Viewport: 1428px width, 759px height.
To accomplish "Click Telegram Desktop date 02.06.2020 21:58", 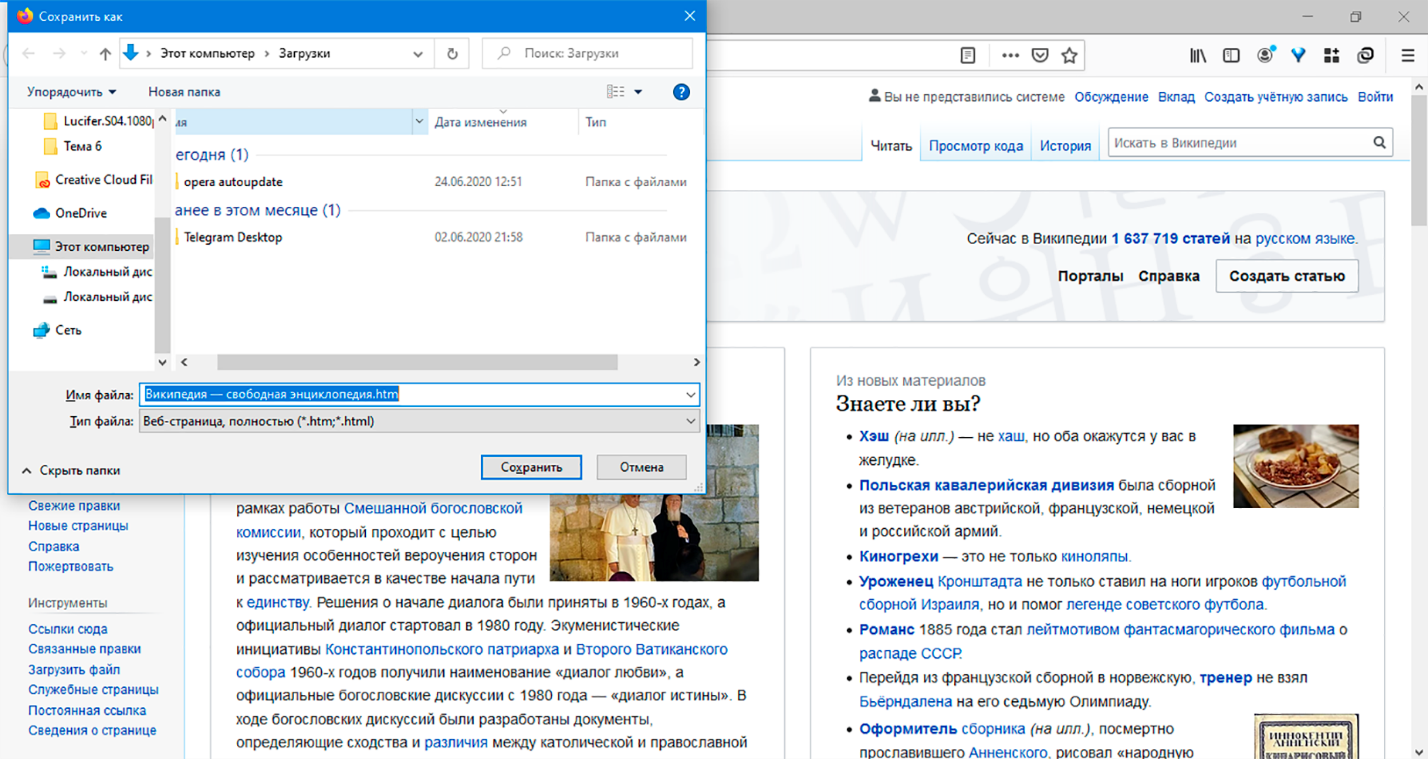I will click(478, 238).
